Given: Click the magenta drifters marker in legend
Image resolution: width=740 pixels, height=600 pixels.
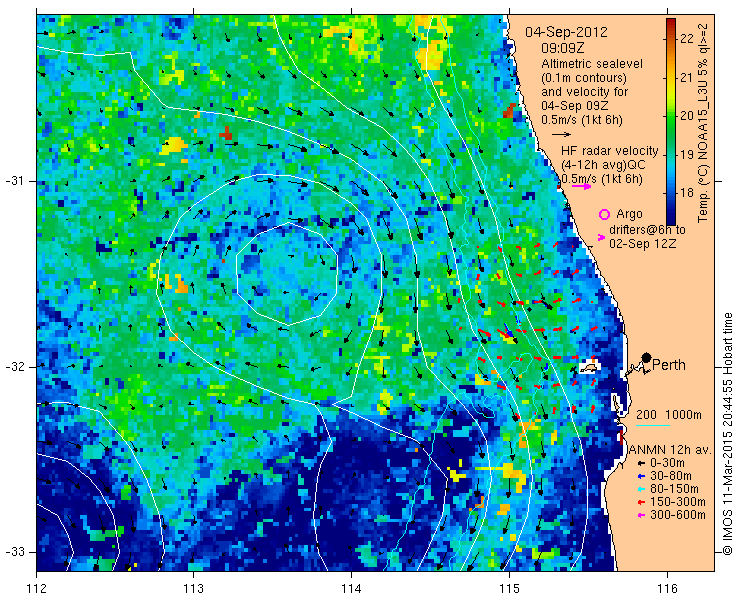Looking at the screenshot, I should tap(601, 237).
